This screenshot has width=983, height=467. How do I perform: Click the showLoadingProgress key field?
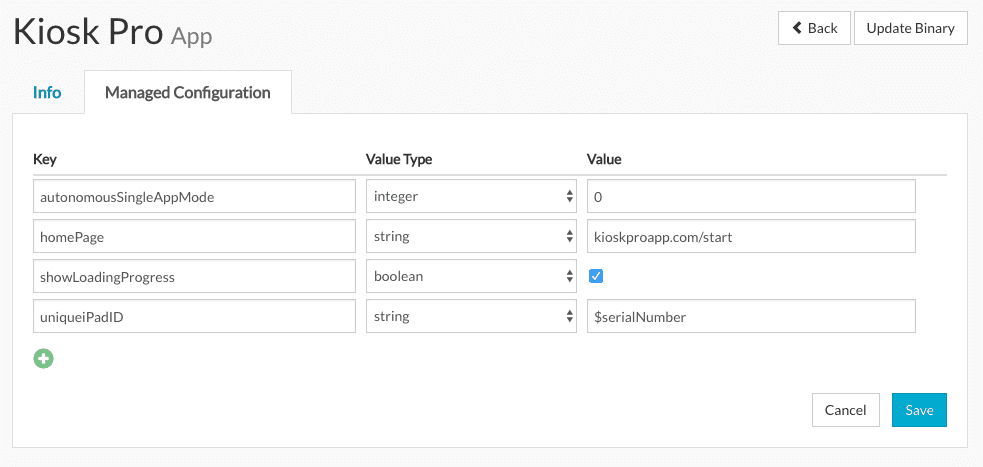[194, 276]
